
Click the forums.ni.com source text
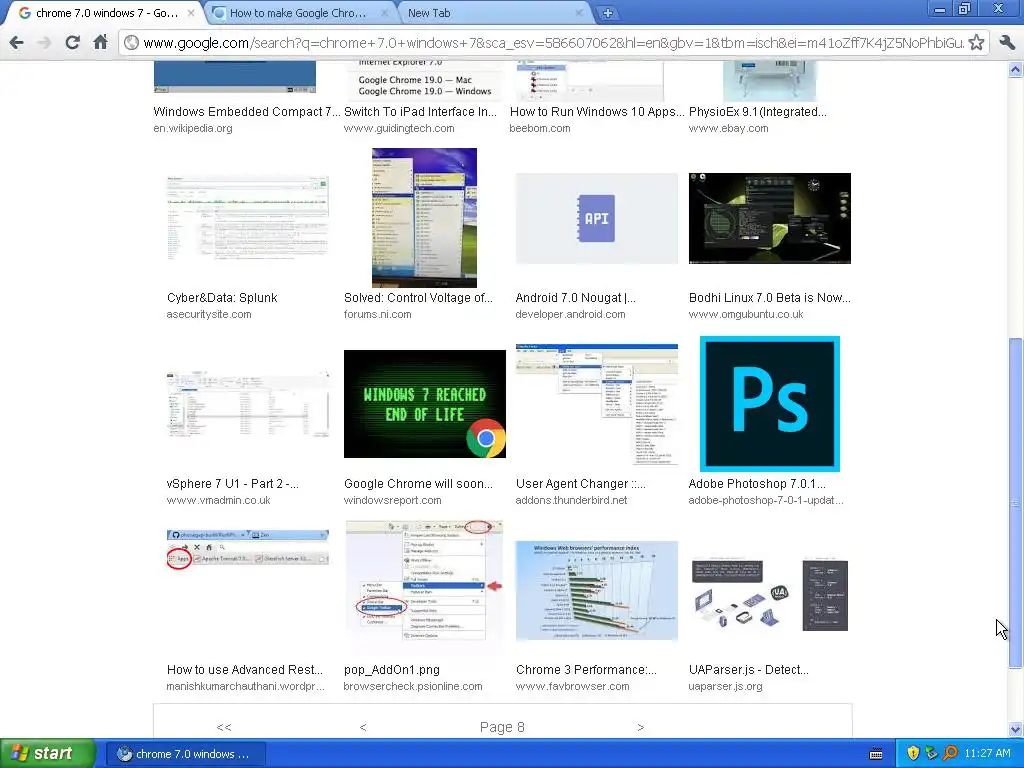point(377,315)
